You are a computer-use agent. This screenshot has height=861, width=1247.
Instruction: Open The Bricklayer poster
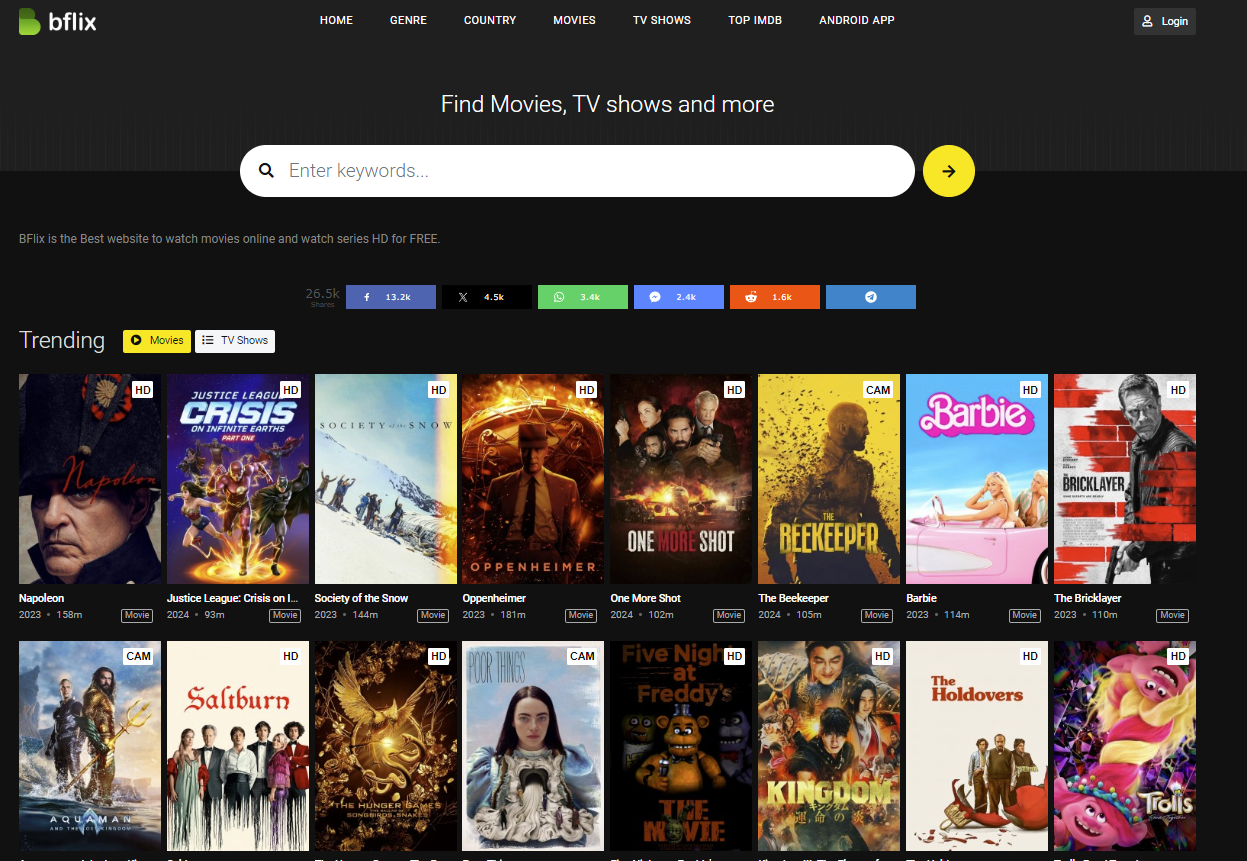tap(1125, 479)
